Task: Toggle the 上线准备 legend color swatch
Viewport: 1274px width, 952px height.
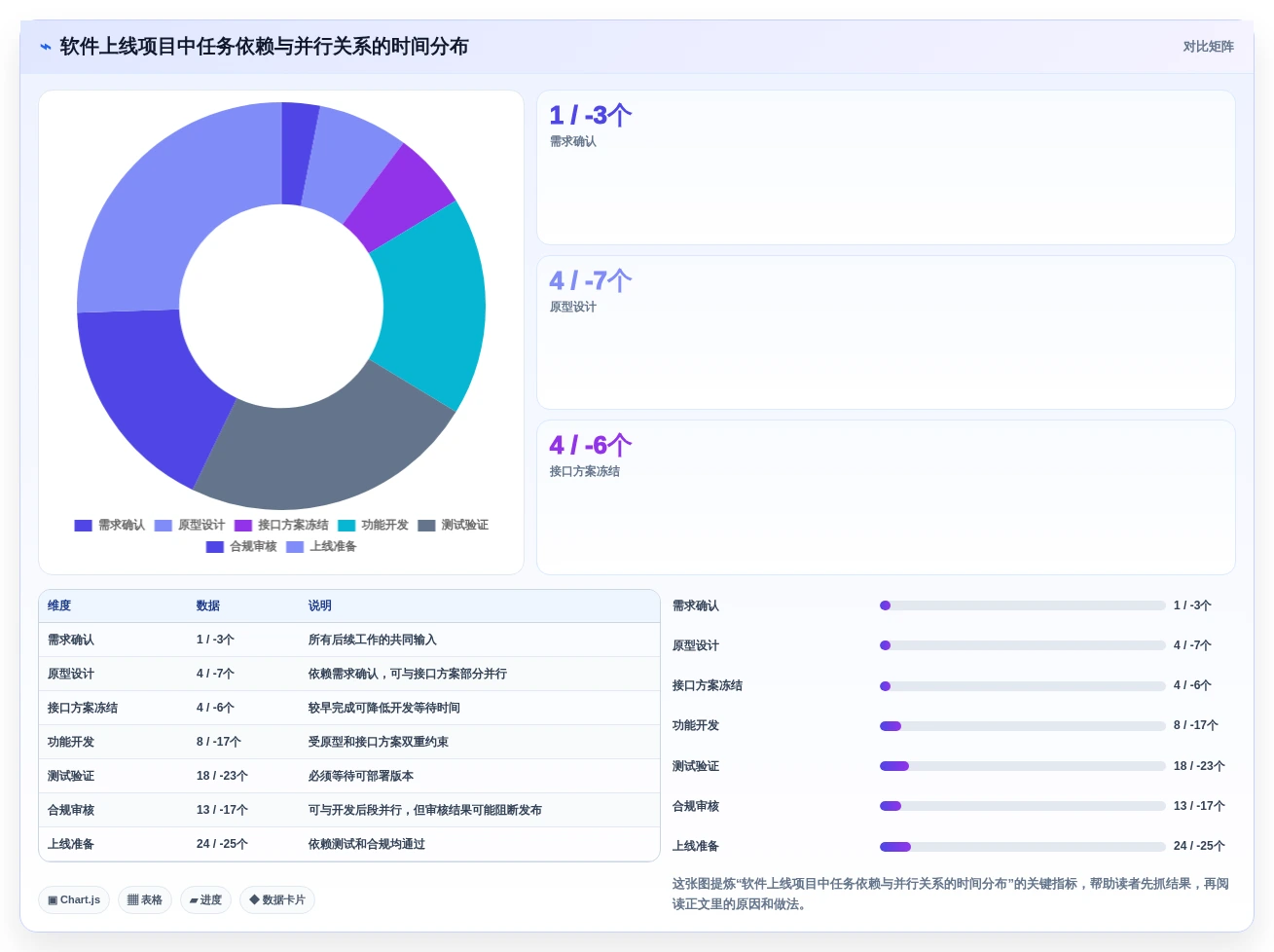Action: 295,547
